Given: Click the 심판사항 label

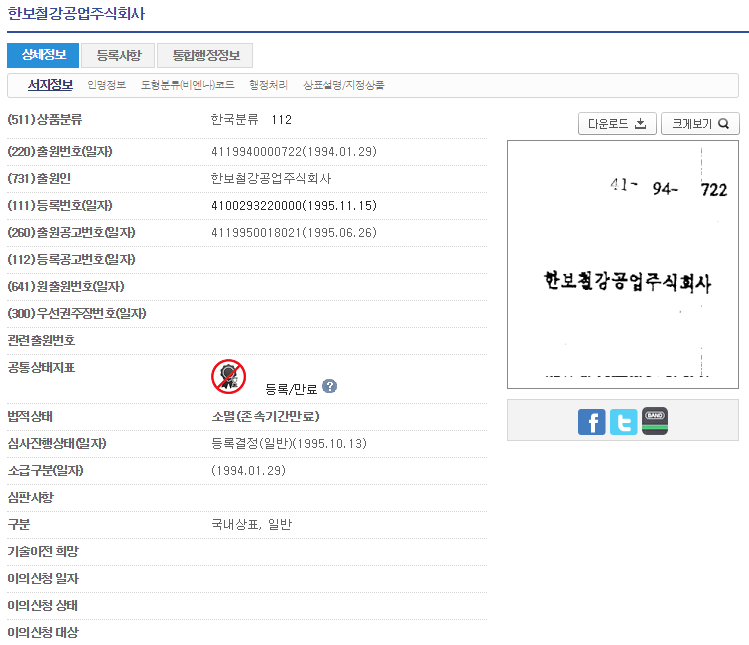Looking at the screenshot, I should pos(31,497).
